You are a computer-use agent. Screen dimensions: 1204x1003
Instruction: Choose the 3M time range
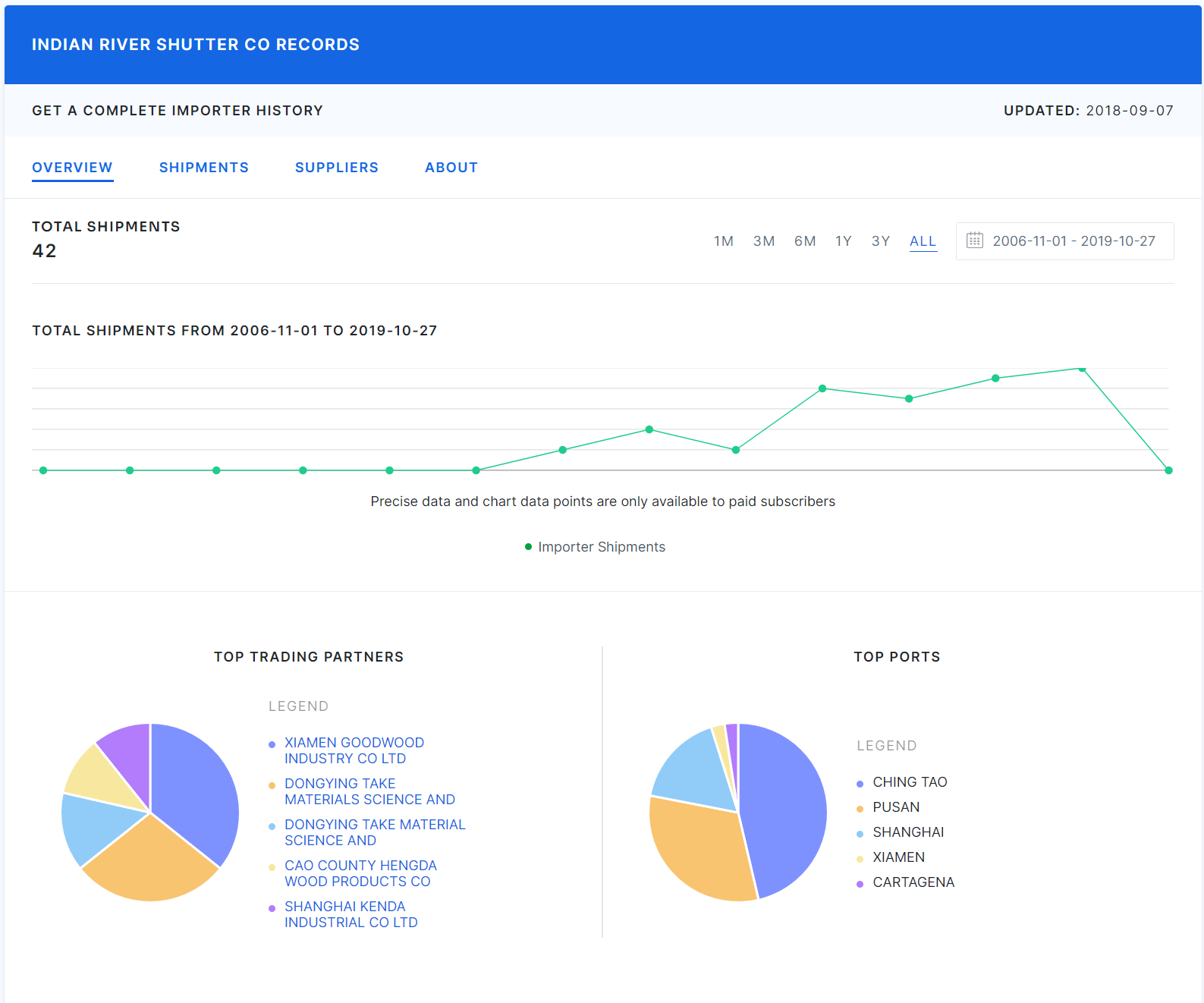(x=763, y=241)
